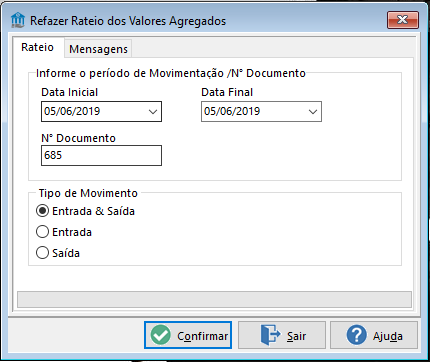Viewport: 430px width, 362px height.
Task: Open the Mensagens tab
Action: 98,49
